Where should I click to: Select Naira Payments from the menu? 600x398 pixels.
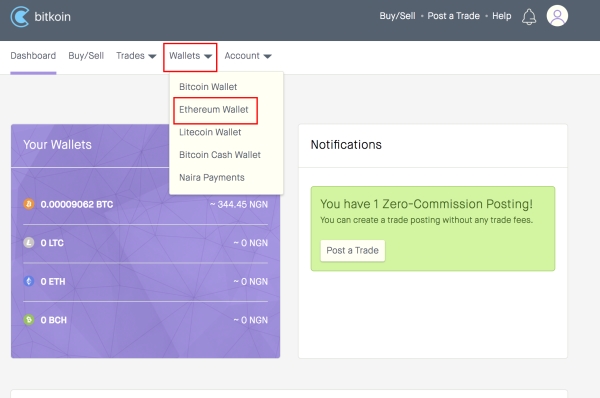pyautogui.click(x=212, y=178)
